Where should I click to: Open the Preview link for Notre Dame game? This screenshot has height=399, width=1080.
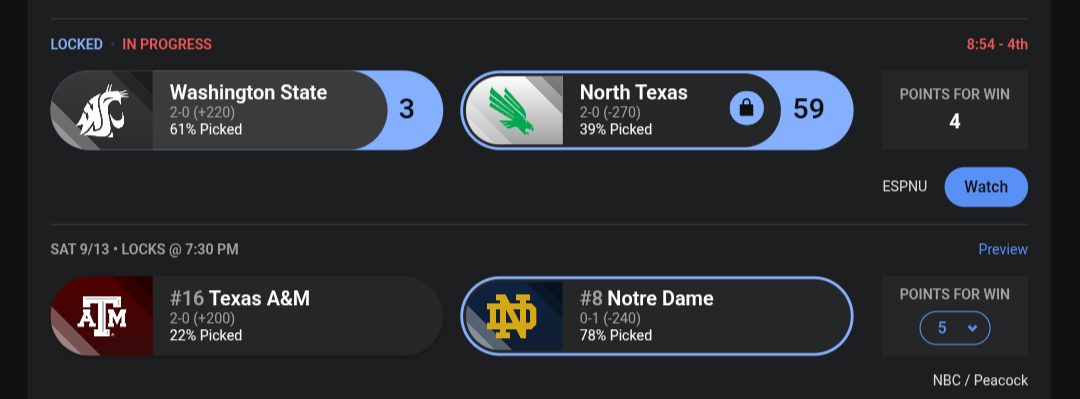(x=1003, y=249)
